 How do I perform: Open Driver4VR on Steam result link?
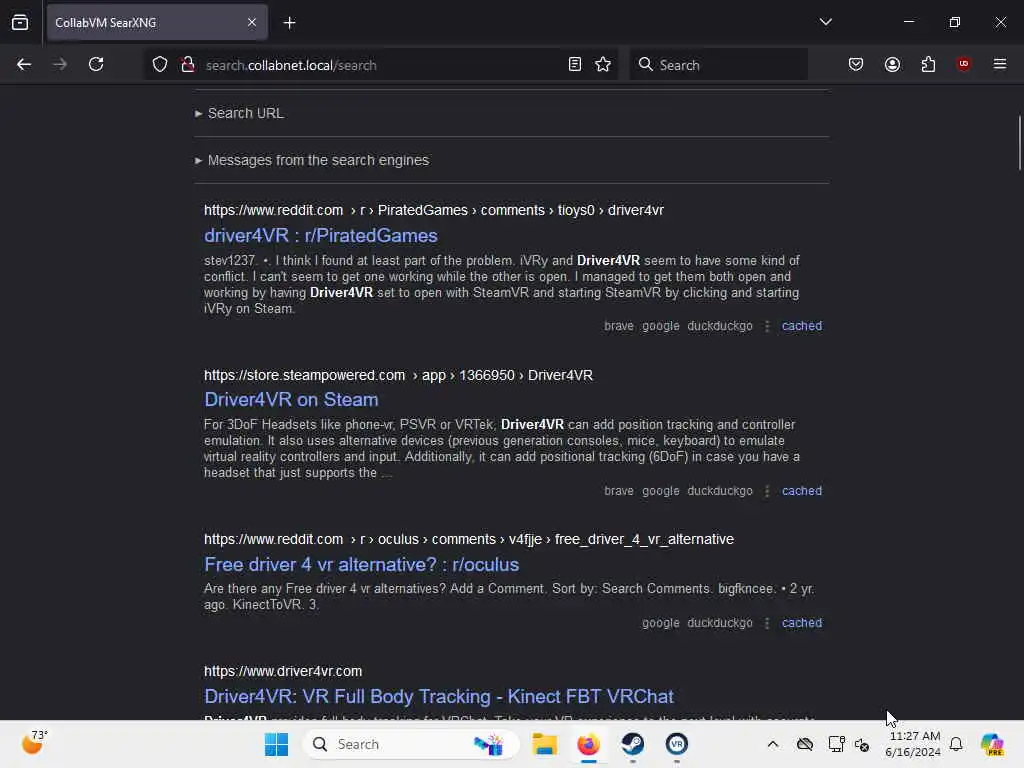291,400
